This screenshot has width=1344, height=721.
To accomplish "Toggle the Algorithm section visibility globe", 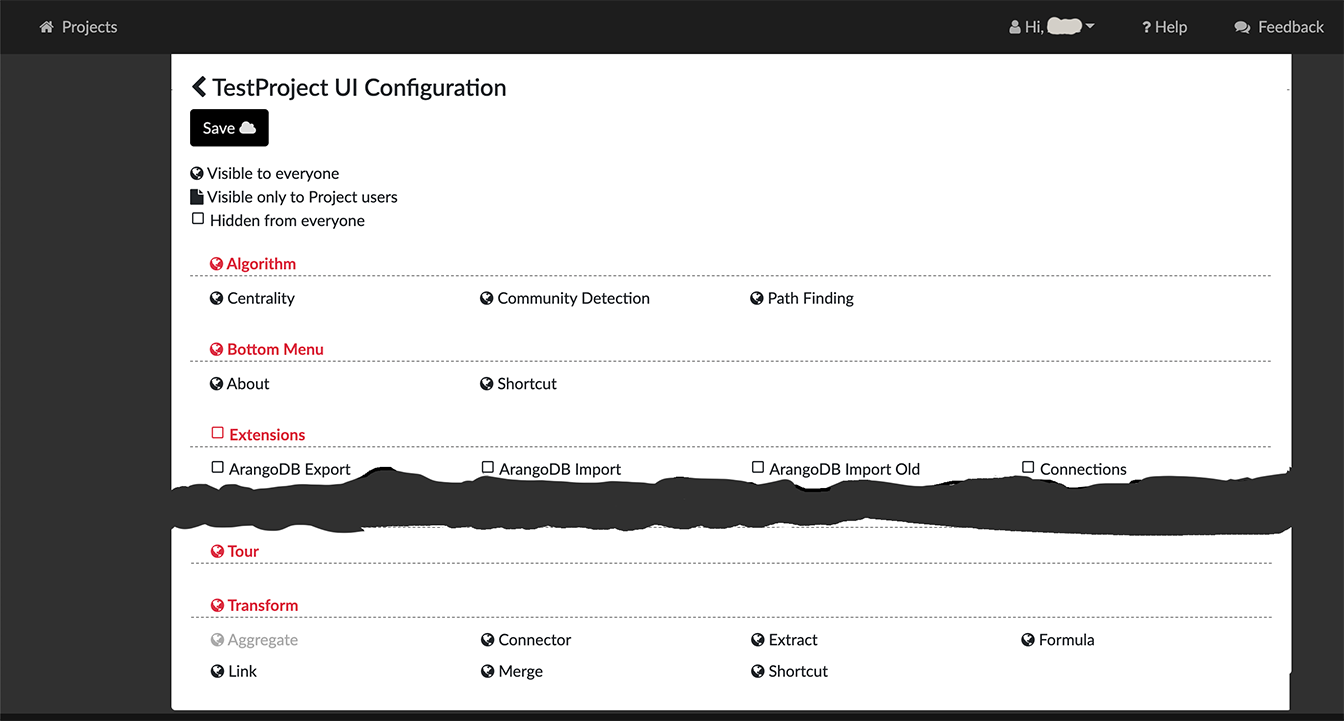I will tap(216, 264).
